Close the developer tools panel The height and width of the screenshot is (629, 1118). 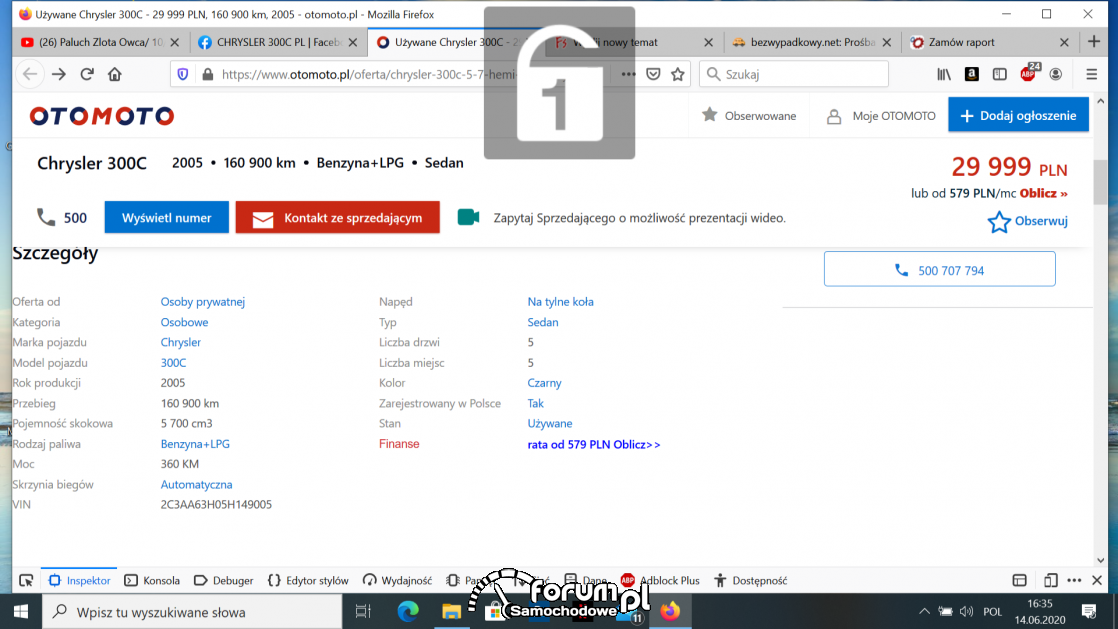coord(1097,581)
